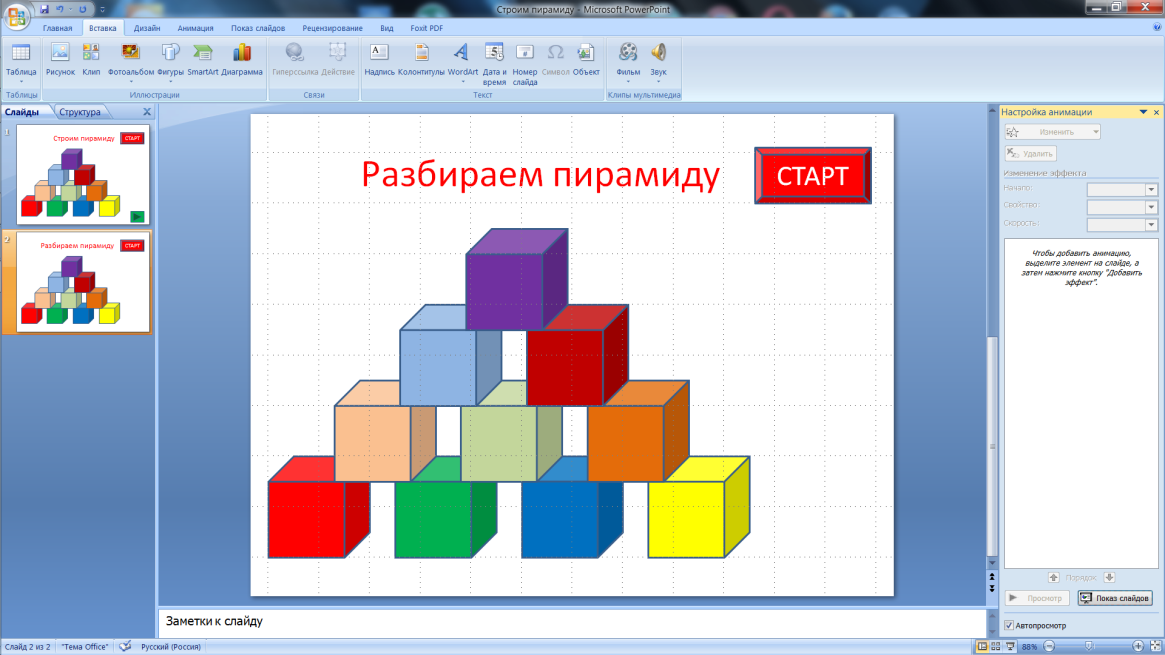
Task: Open the Клип clip art tool
Action: [91, 58]
